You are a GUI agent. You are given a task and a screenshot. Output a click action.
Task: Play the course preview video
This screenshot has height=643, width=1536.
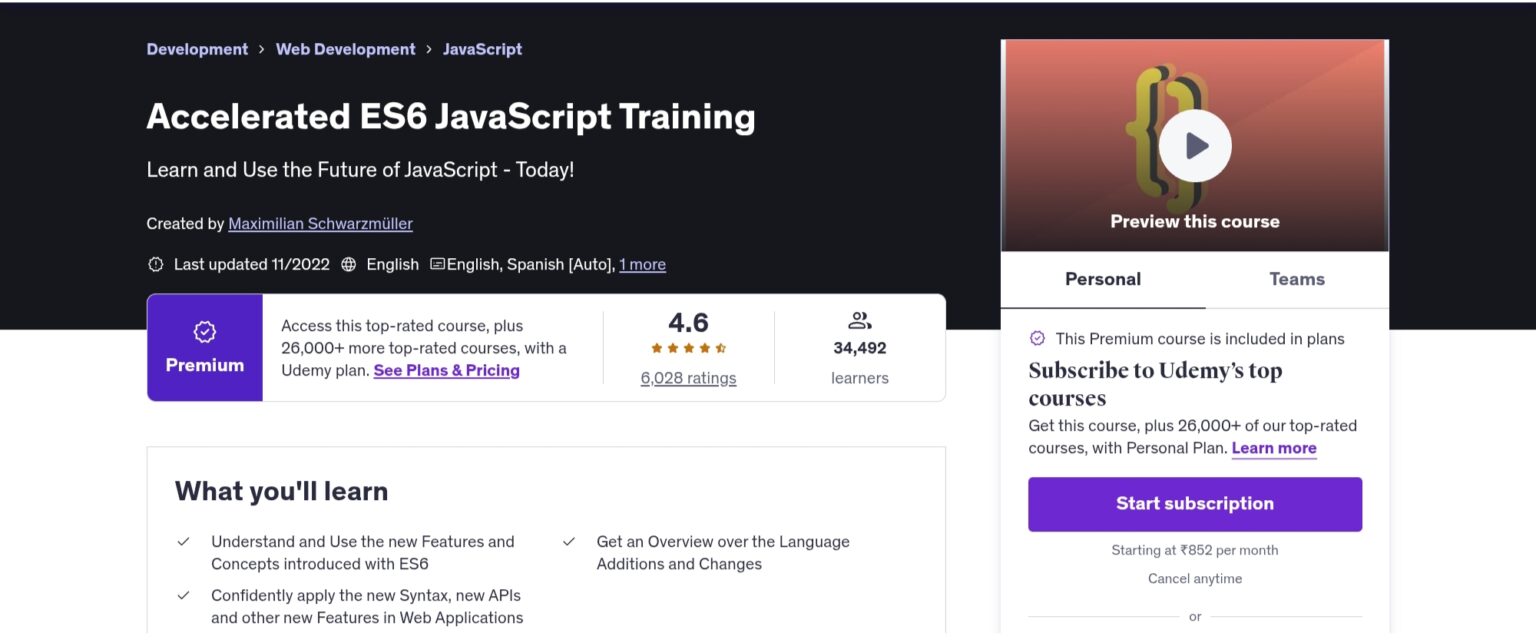1195,146
